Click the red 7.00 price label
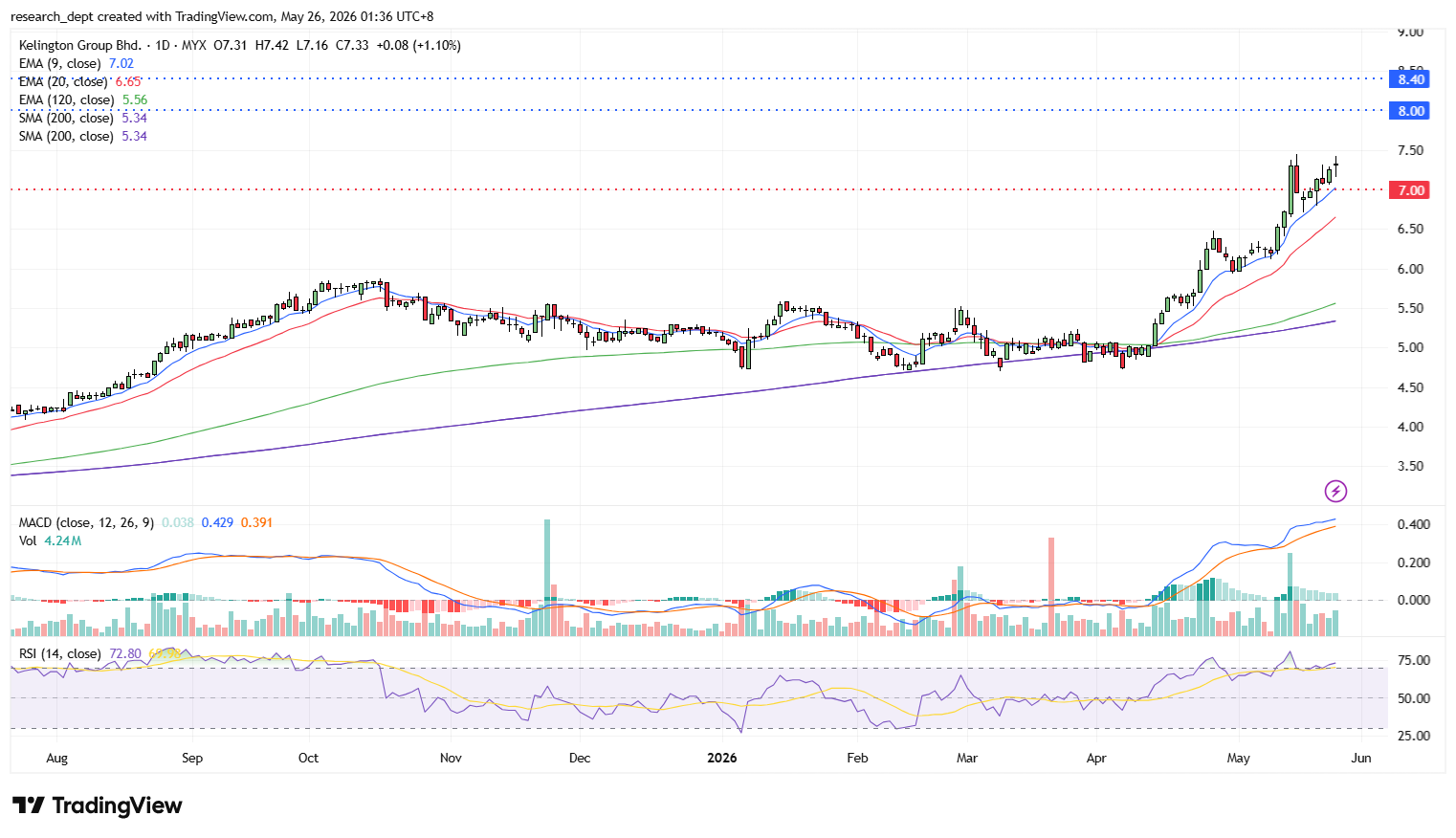Screen dimensions: 1456x838 click(x=1411, y=190)
